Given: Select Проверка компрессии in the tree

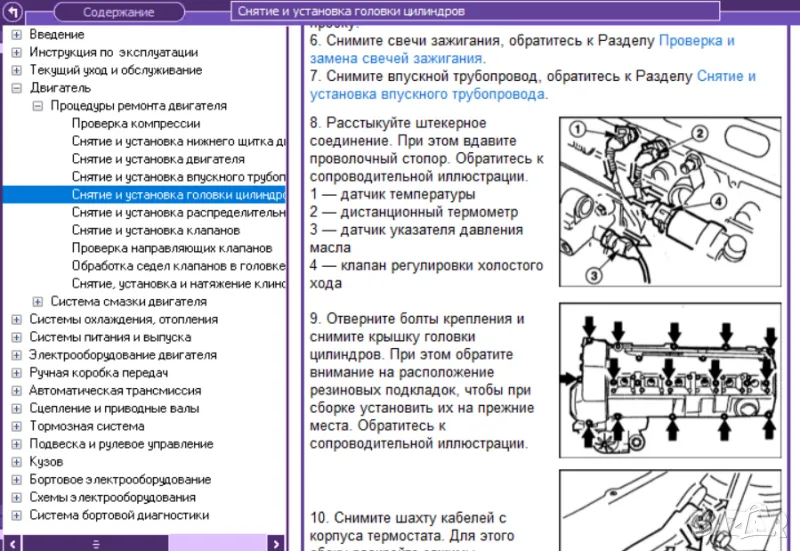Looking at the screenshot, I should (135, 124).
